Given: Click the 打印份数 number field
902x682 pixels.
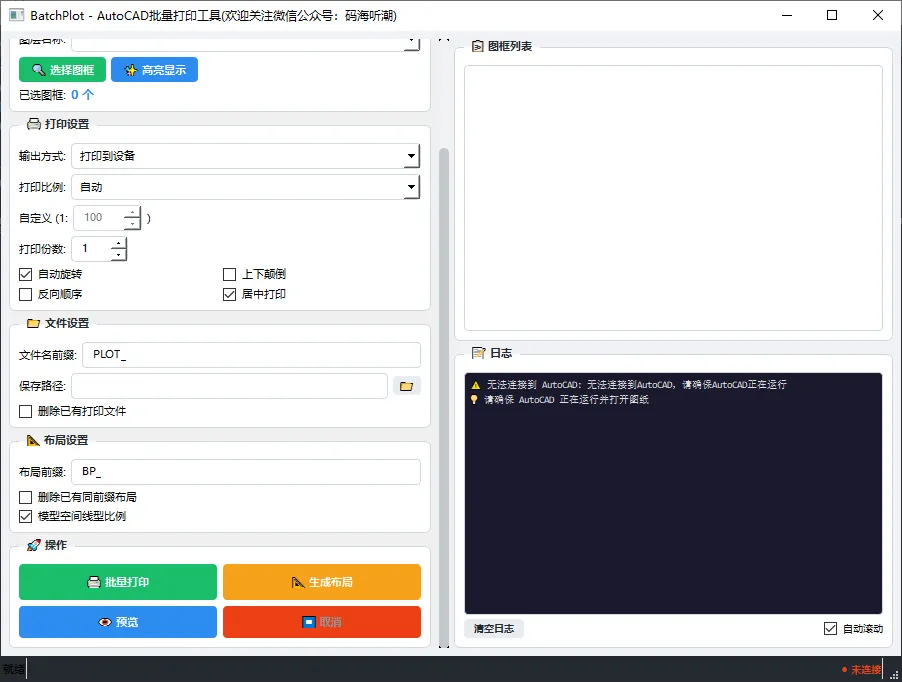Looking at the screenshot, I should click(x=92, y=248).
